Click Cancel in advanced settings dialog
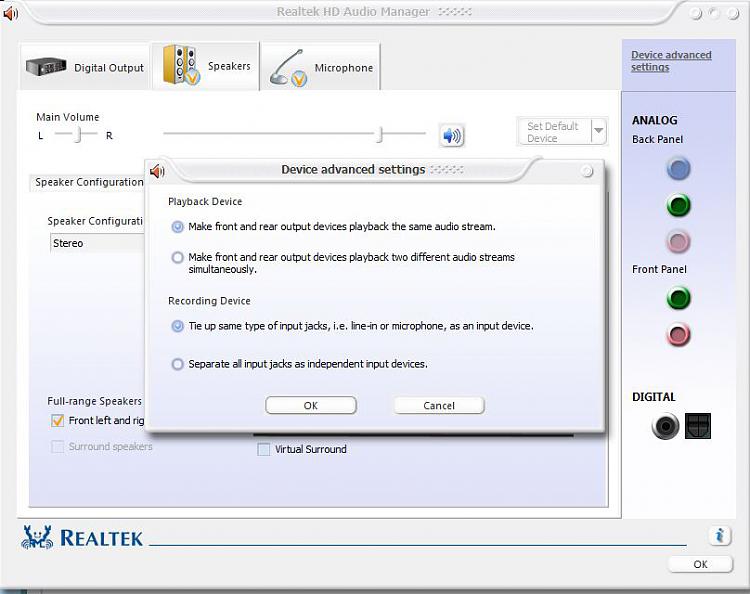Image resolution: width=750 pixels, height=594 pixels. click(x=439, y=406)
